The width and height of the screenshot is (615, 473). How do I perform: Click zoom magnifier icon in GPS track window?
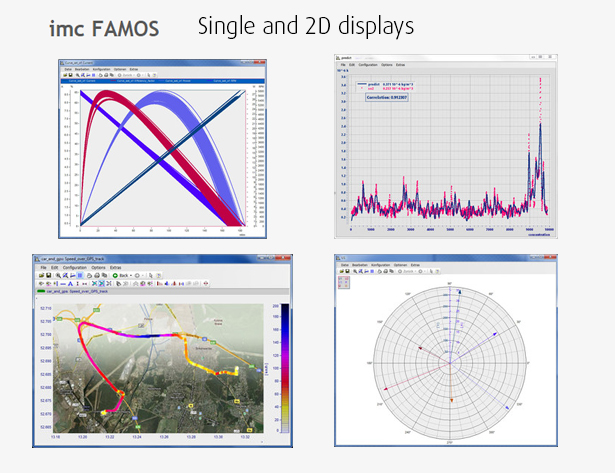[58, 275]
